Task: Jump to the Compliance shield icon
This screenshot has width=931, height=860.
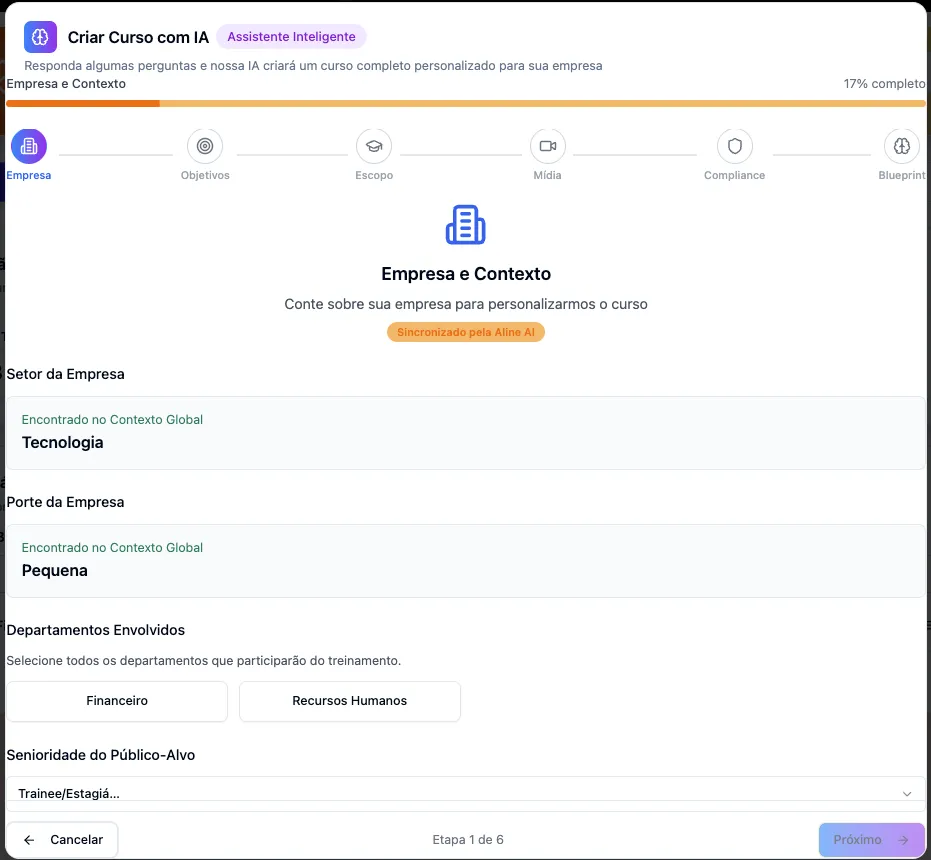Action: 734,146
